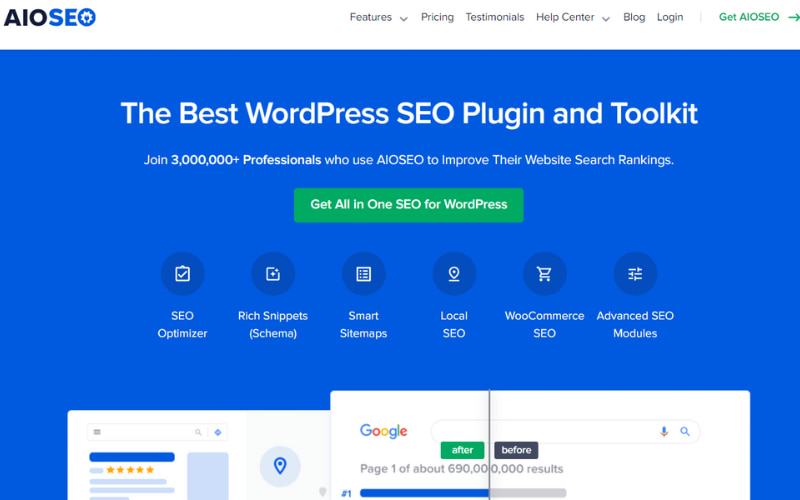The image size is (800, 500).
Task: Click the green after label
Action: [462, 450]
